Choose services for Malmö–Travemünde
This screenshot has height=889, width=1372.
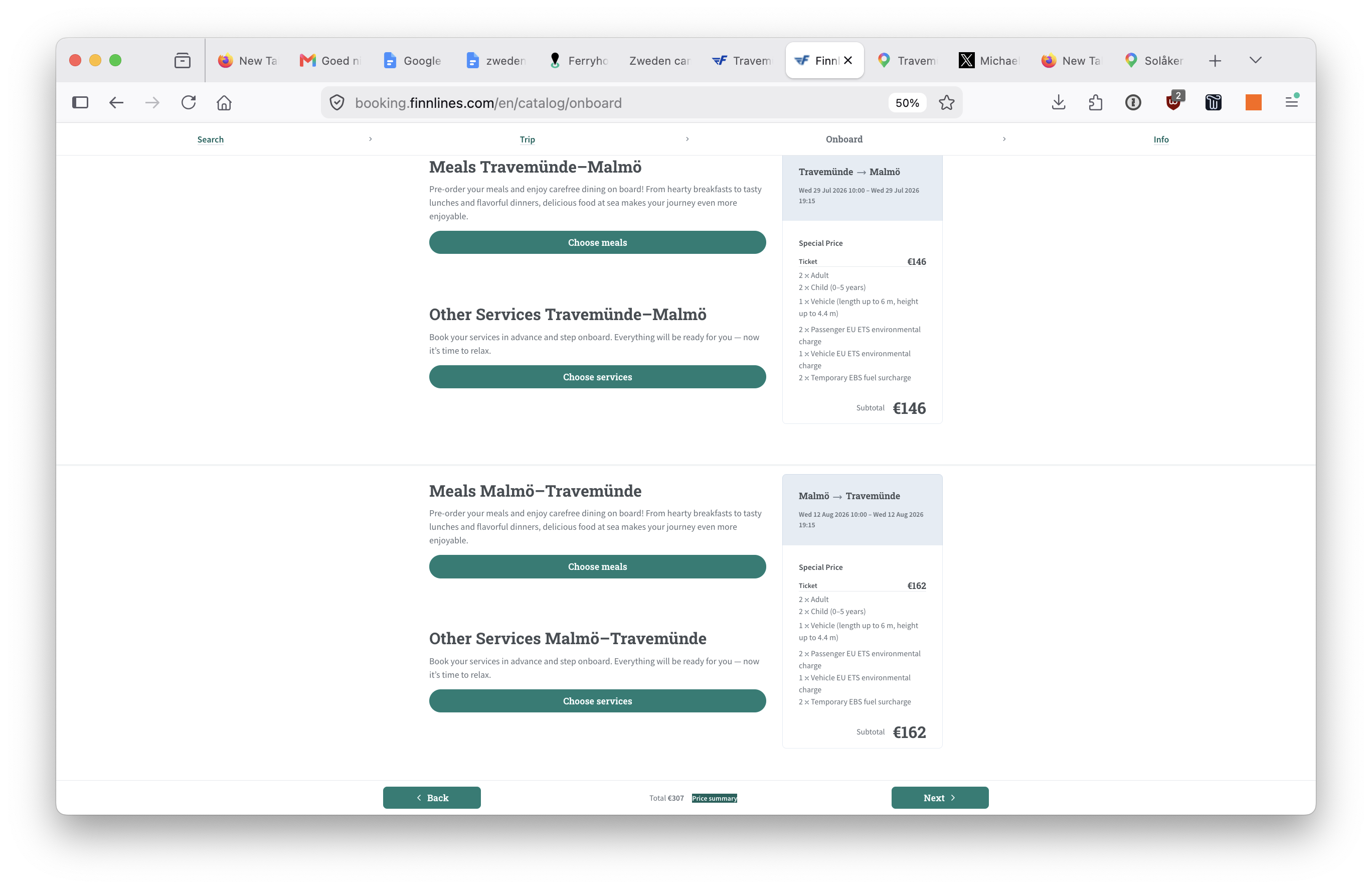[597, 701]
